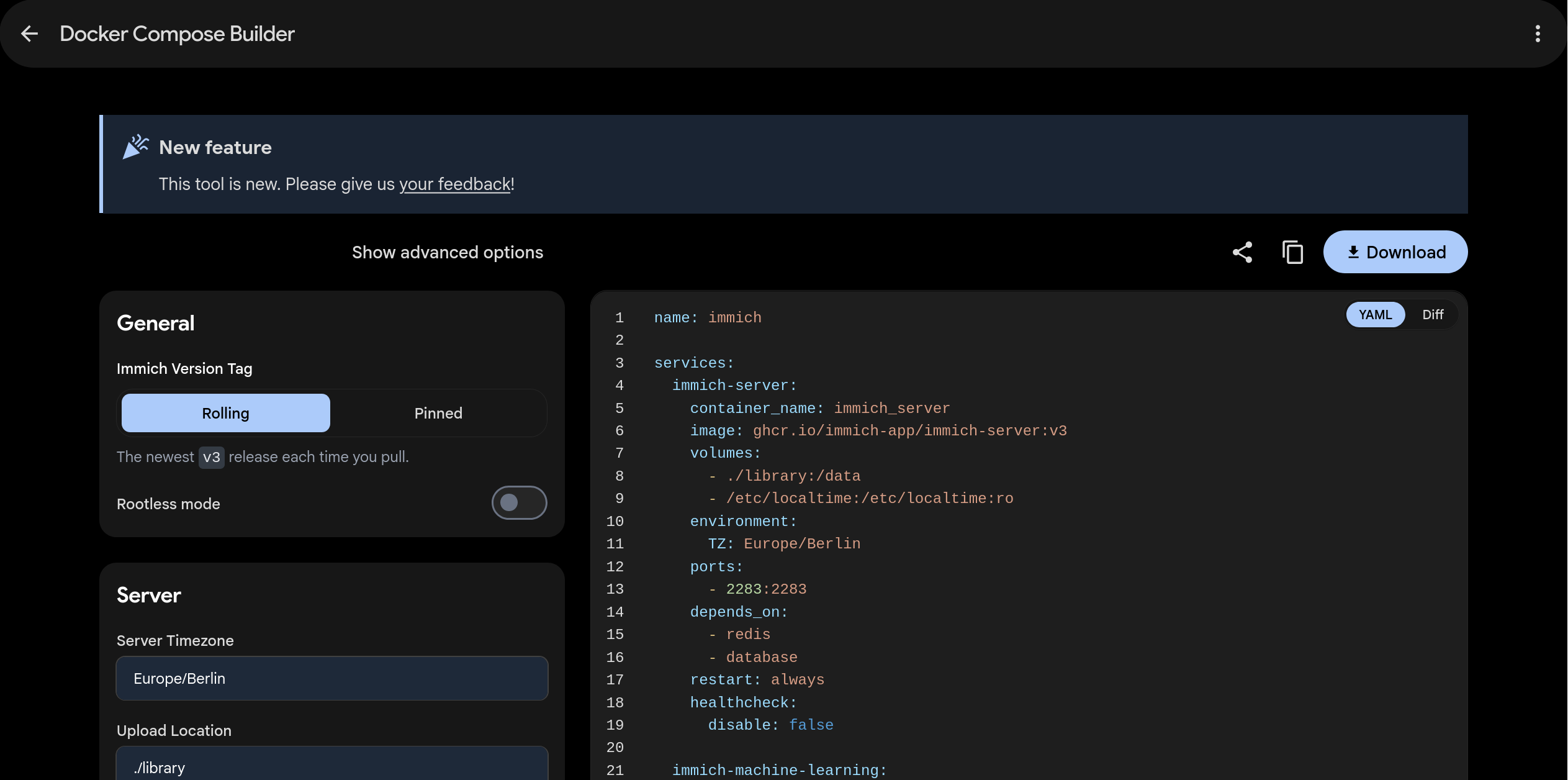Screen dimensions: 1568x780
Task: Switch to the Diff view tab
Action: click(x=1433, y=315)
